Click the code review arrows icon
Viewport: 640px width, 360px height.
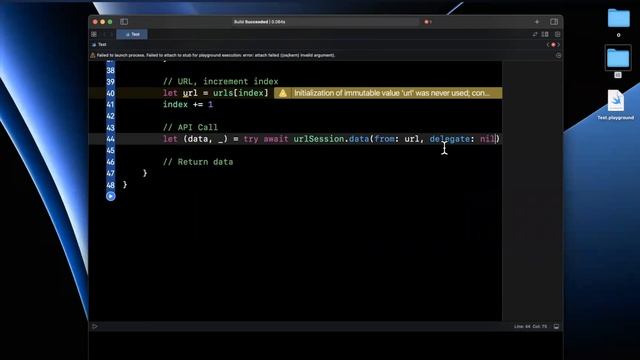click(535, 34)
